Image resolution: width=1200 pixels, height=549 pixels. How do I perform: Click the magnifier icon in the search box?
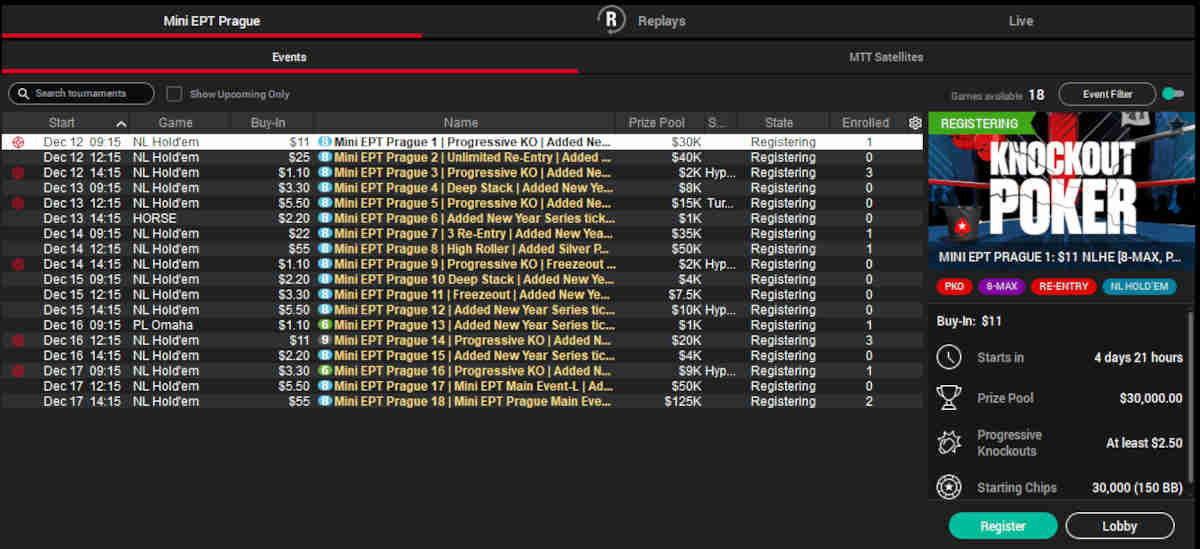click(x=23, y=93)
